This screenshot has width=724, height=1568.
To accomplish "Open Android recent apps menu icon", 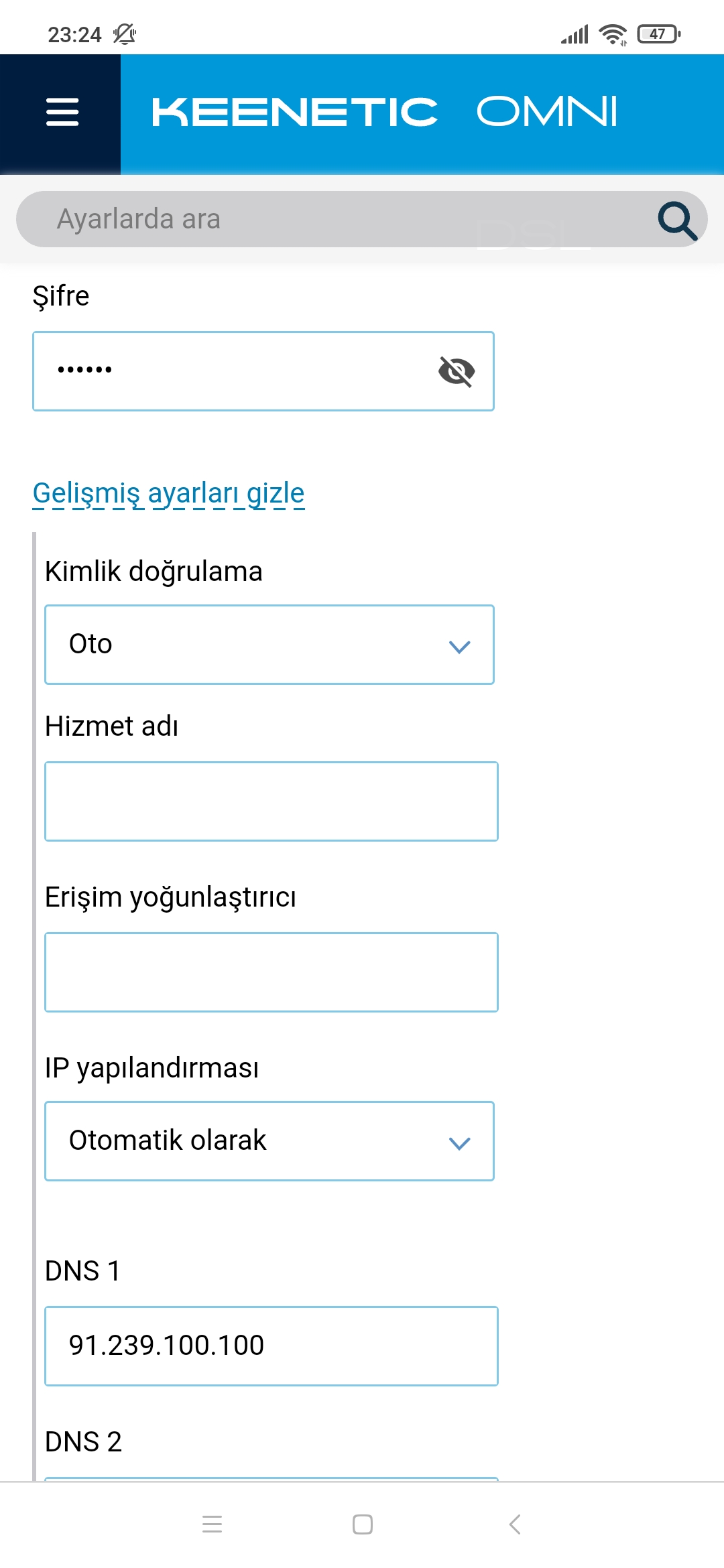I will pos(212,1524).
